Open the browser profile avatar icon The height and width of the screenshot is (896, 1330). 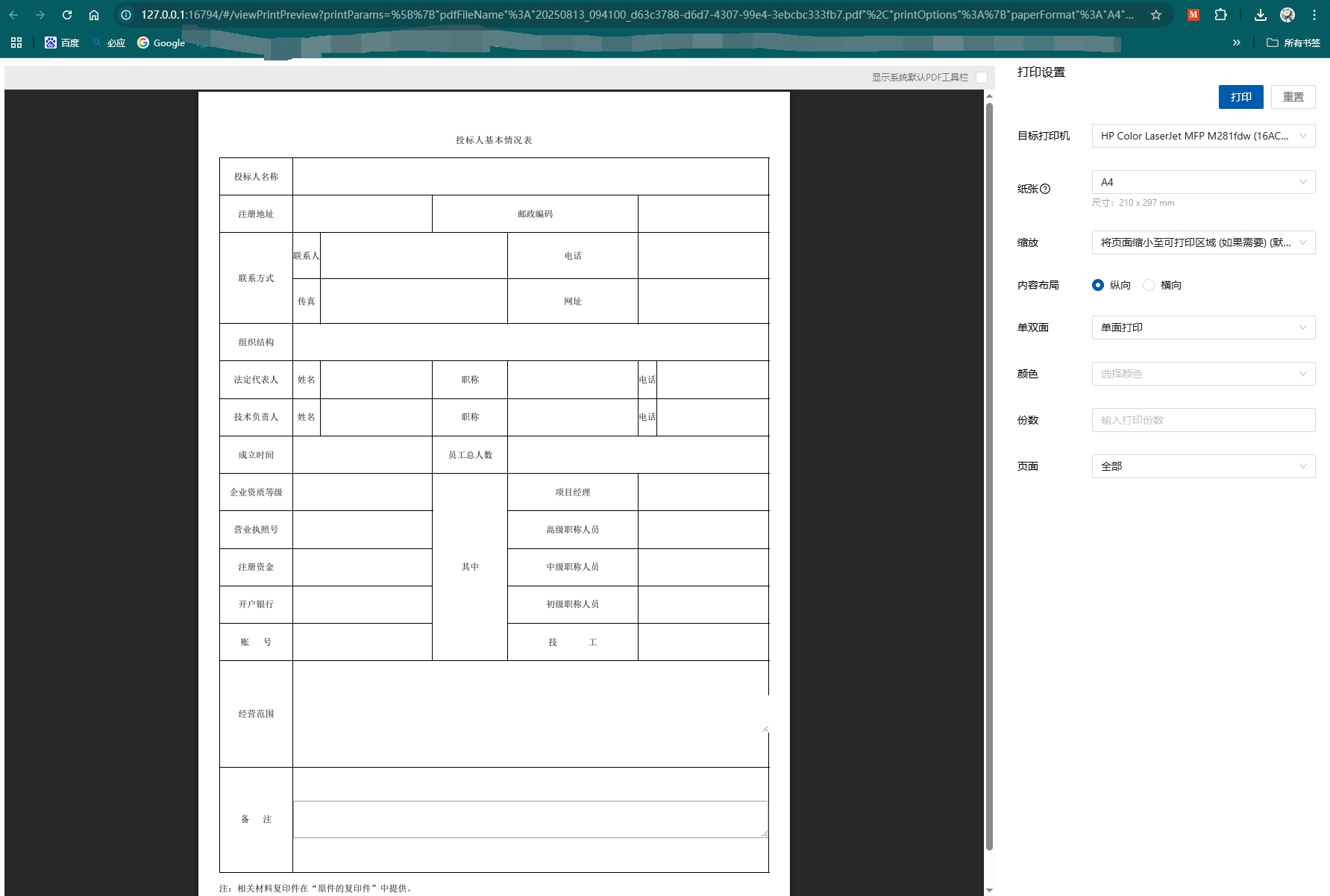click(1287, 13)
